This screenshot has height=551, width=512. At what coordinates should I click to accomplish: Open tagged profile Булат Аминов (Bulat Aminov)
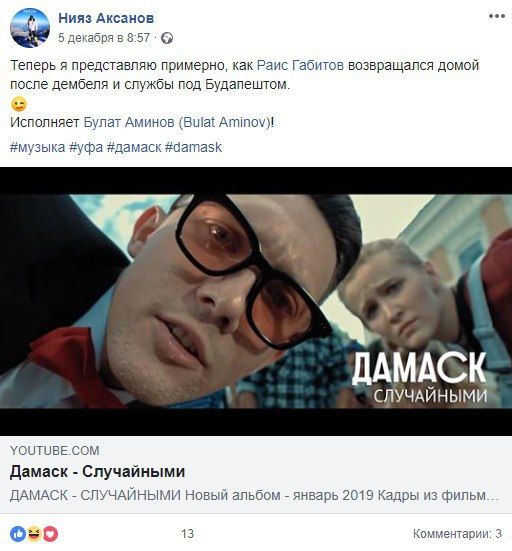[177, 122]
